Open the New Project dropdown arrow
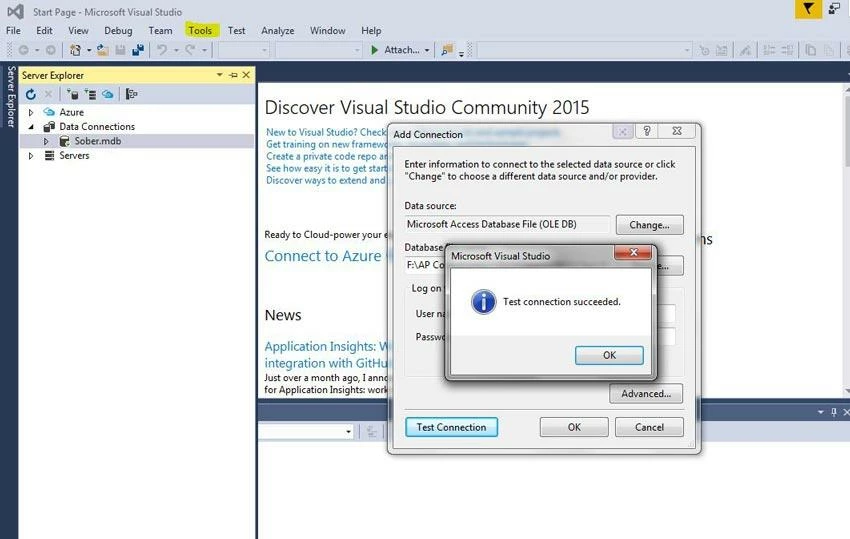The height and width of the screenshot is (539, 850). click(89, 50)
